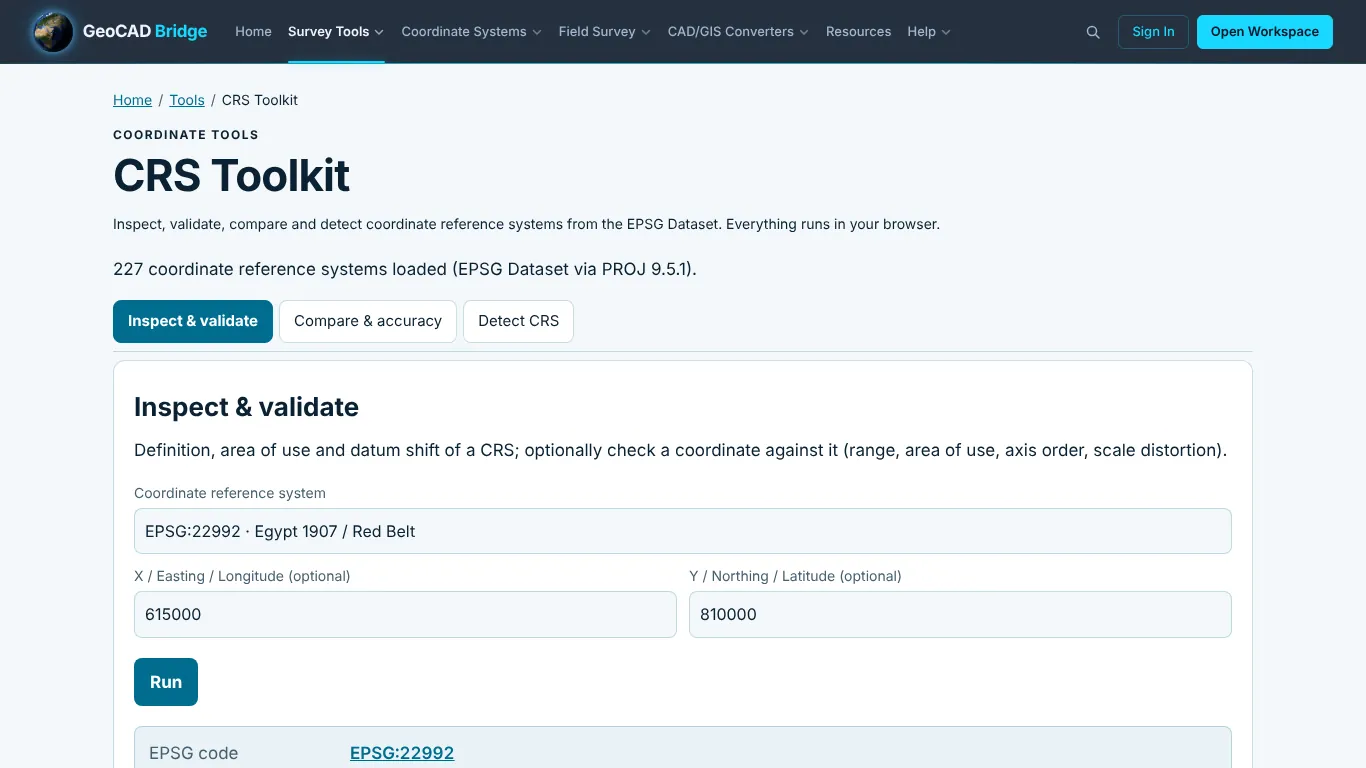Expand the Survey Tools menu

(336, 32)
